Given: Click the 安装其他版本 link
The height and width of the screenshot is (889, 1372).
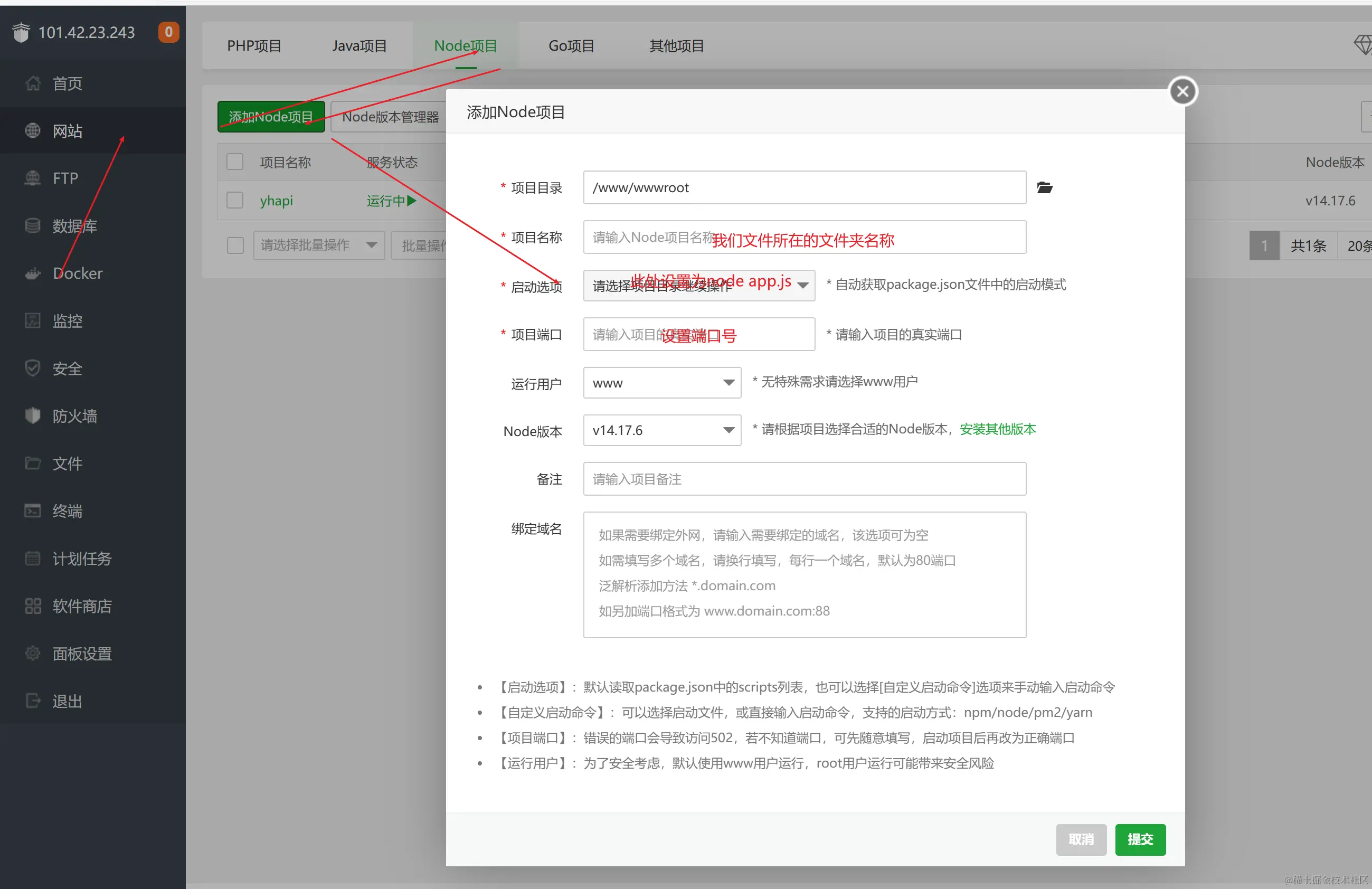Looking at the screenshot, I should 997,429.
